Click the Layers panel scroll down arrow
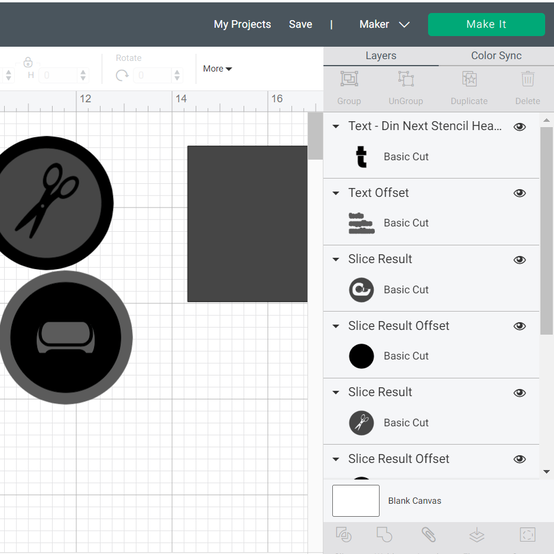Image resolution: width=554 pixels, height=554 pixels. point(547,472)
